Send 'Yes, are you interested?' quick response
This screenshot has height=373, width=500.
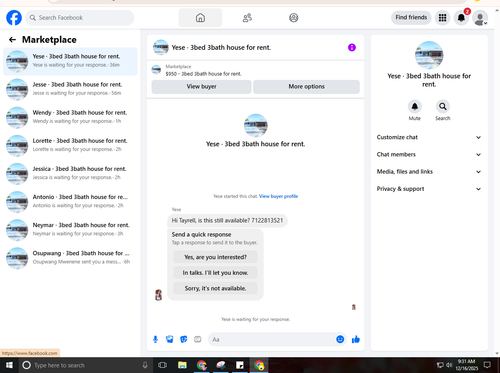click(x=215, y=257)
